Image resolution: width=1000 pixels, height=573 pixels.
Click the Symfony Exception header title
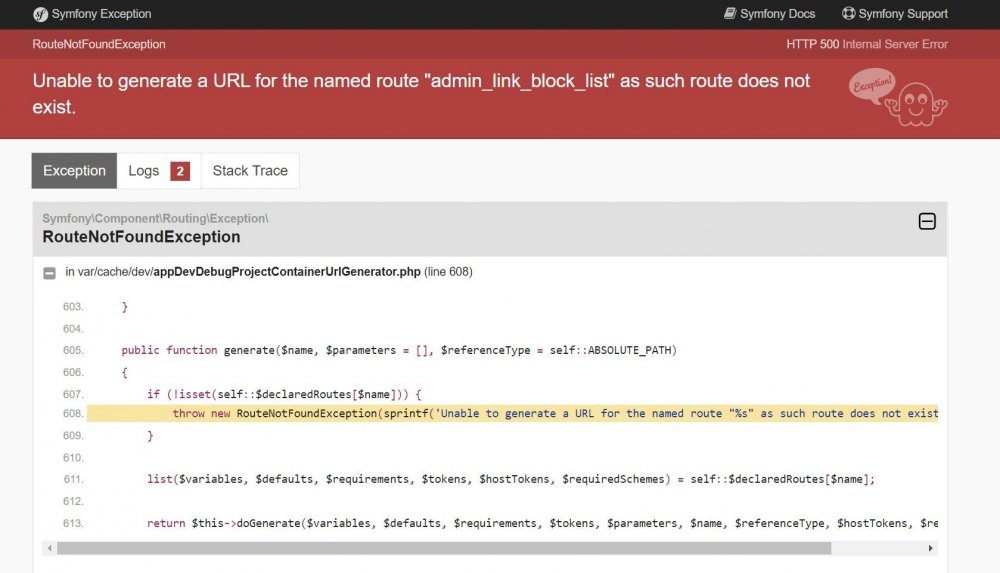point(103,14)
